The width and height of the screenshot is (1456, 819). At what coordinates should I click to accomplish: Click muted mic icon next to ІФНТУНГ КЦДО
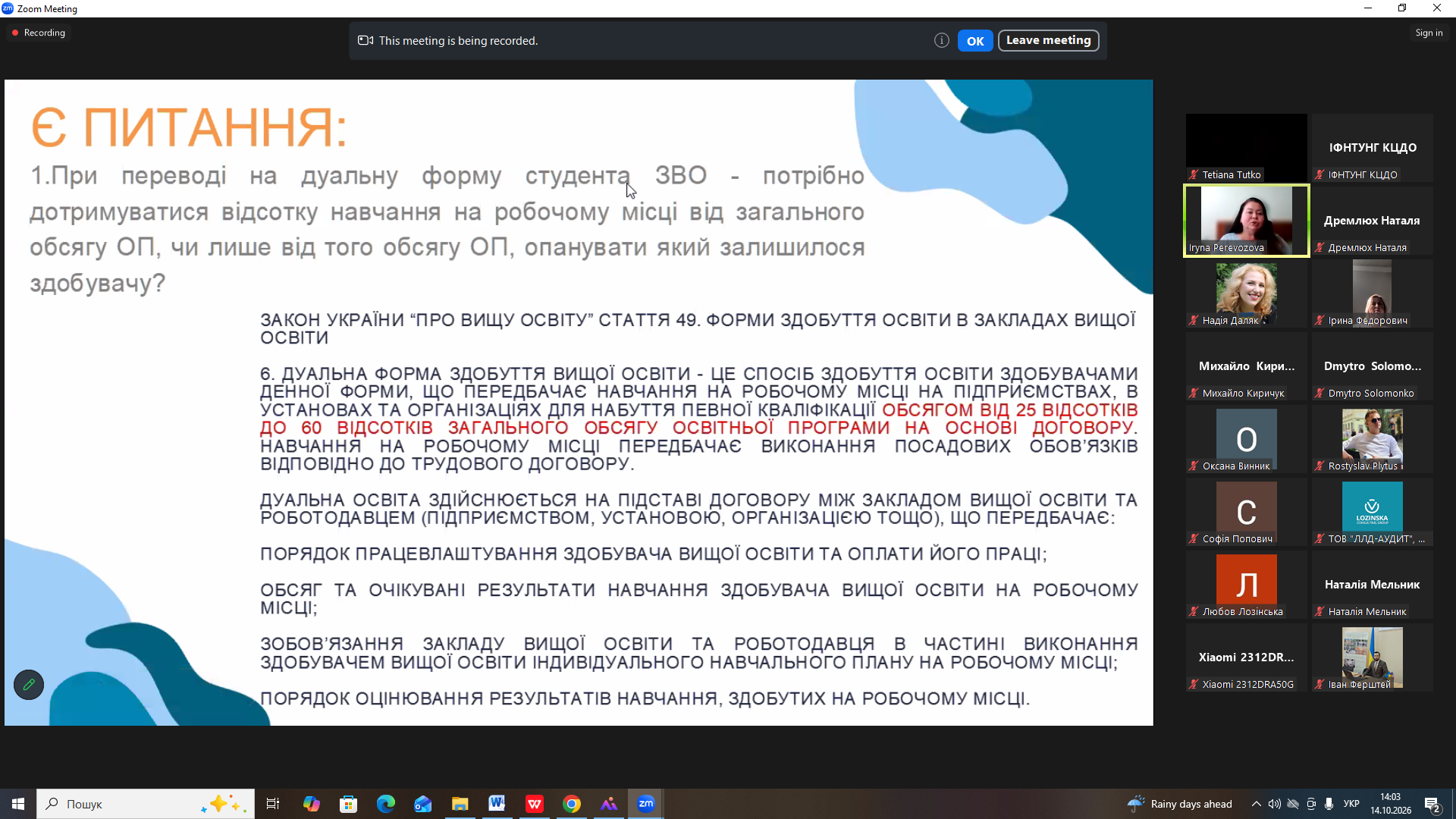pos(1320,175)
